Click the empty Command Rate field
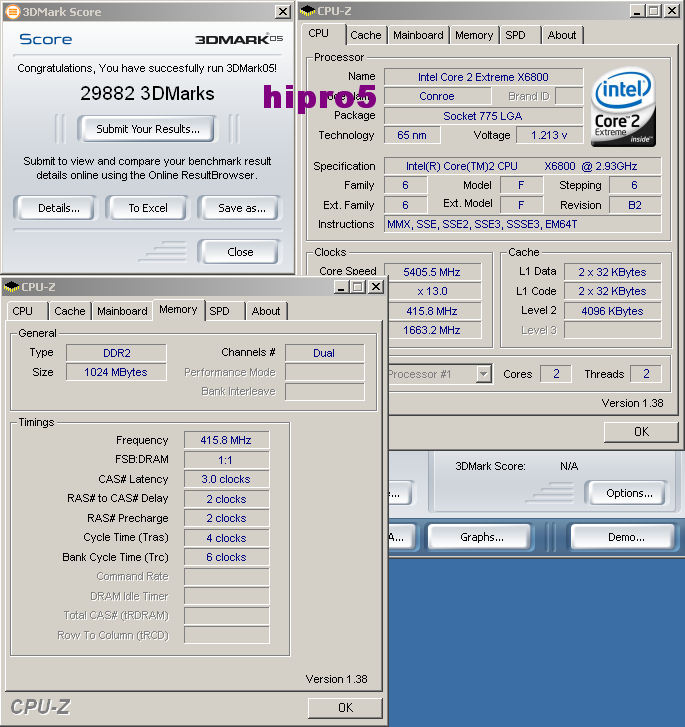The width and height of the screenshot is (685, 727). (x=226, y=577)
